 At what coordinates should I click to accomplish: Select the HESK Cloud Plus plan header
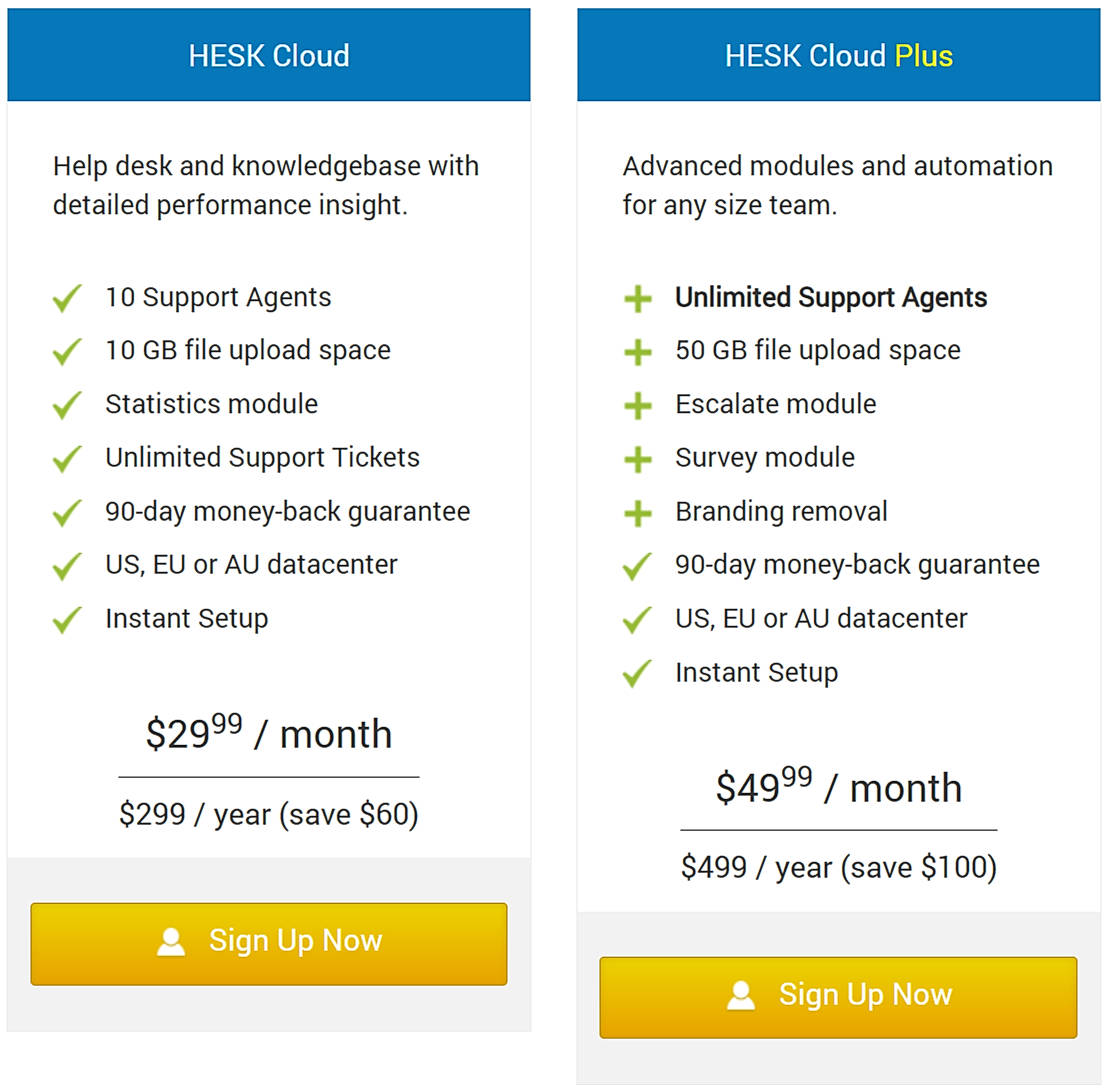click(839, 55)
